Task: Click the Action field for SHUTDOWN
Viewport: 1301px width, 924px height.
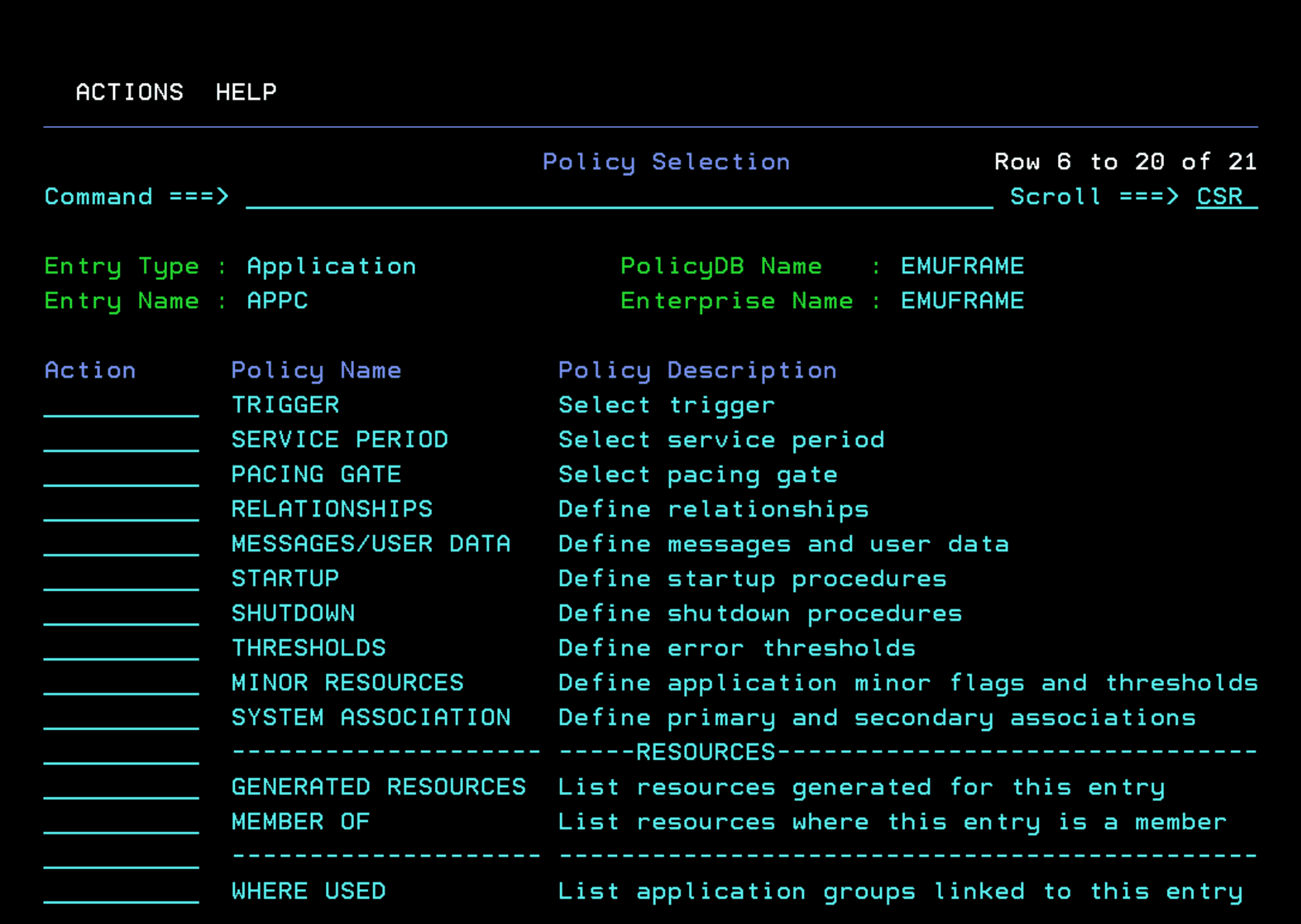Action: pos(121,614)
